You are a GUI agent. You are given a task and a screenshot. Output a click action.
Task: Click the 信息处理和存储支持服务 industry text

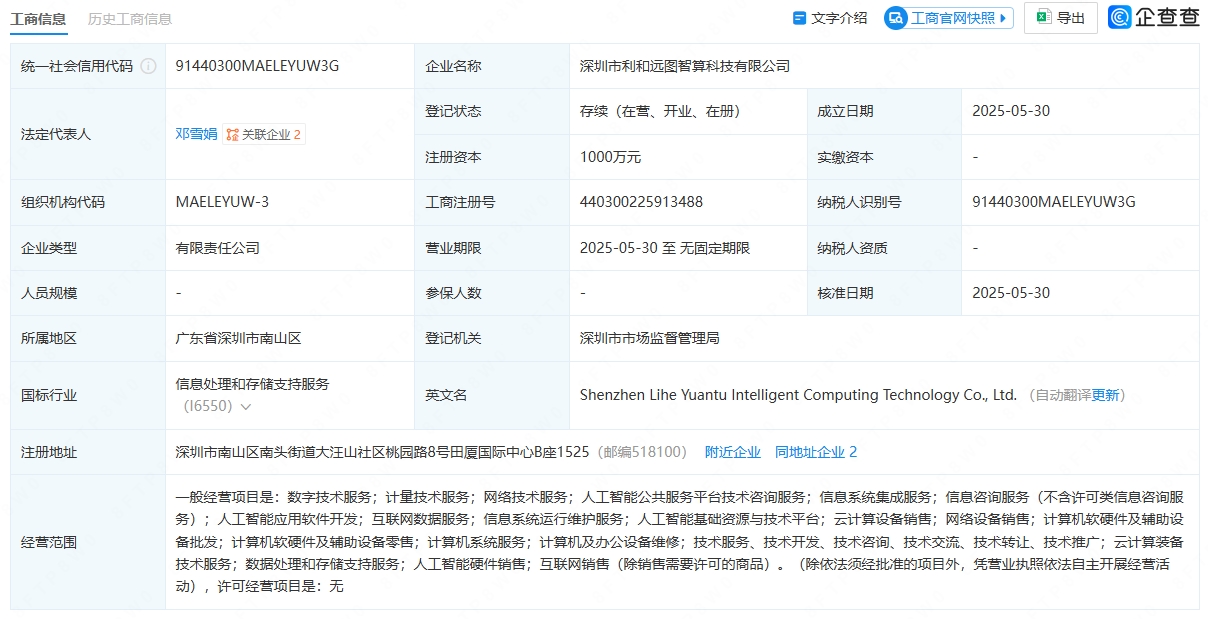(252, 384)
